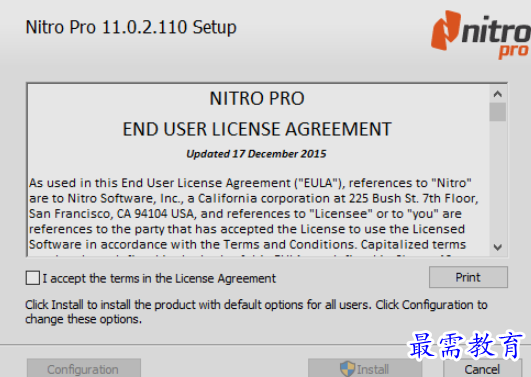Image resolution: width=531 pixels, height=377 pixels.
Task: Click the 'I accept the terms' label text
Action: tap(159, 278)
